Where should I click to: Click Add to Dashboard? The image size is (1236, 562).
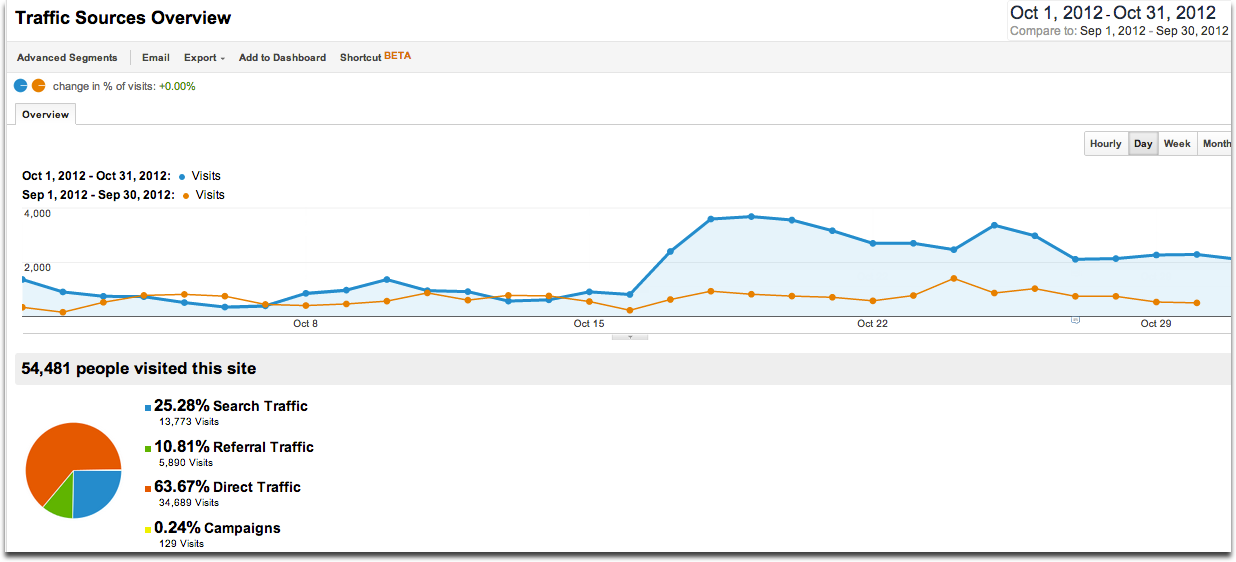tap(282, 58)
